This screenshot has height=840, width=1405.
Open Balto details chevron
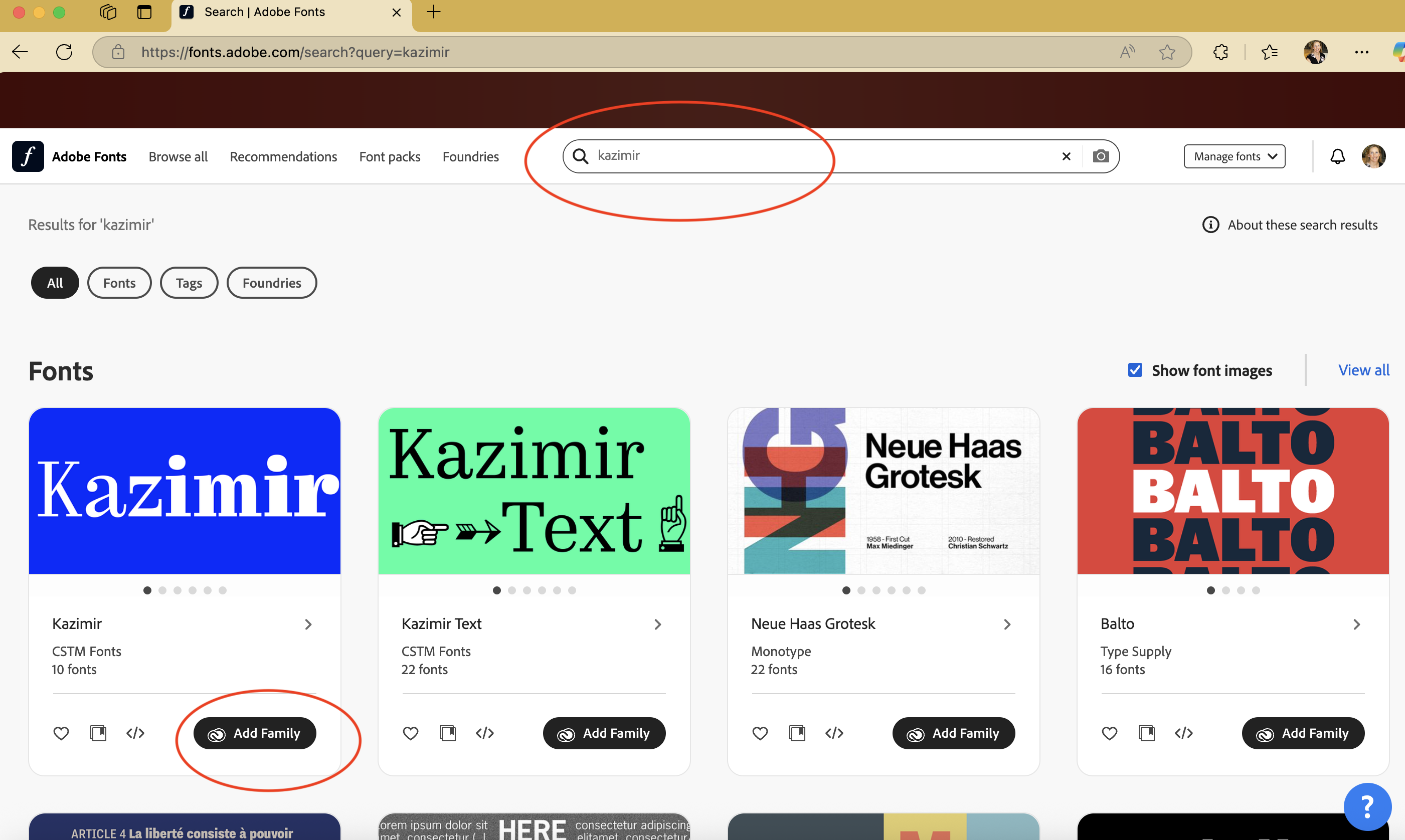(1357, 624)
